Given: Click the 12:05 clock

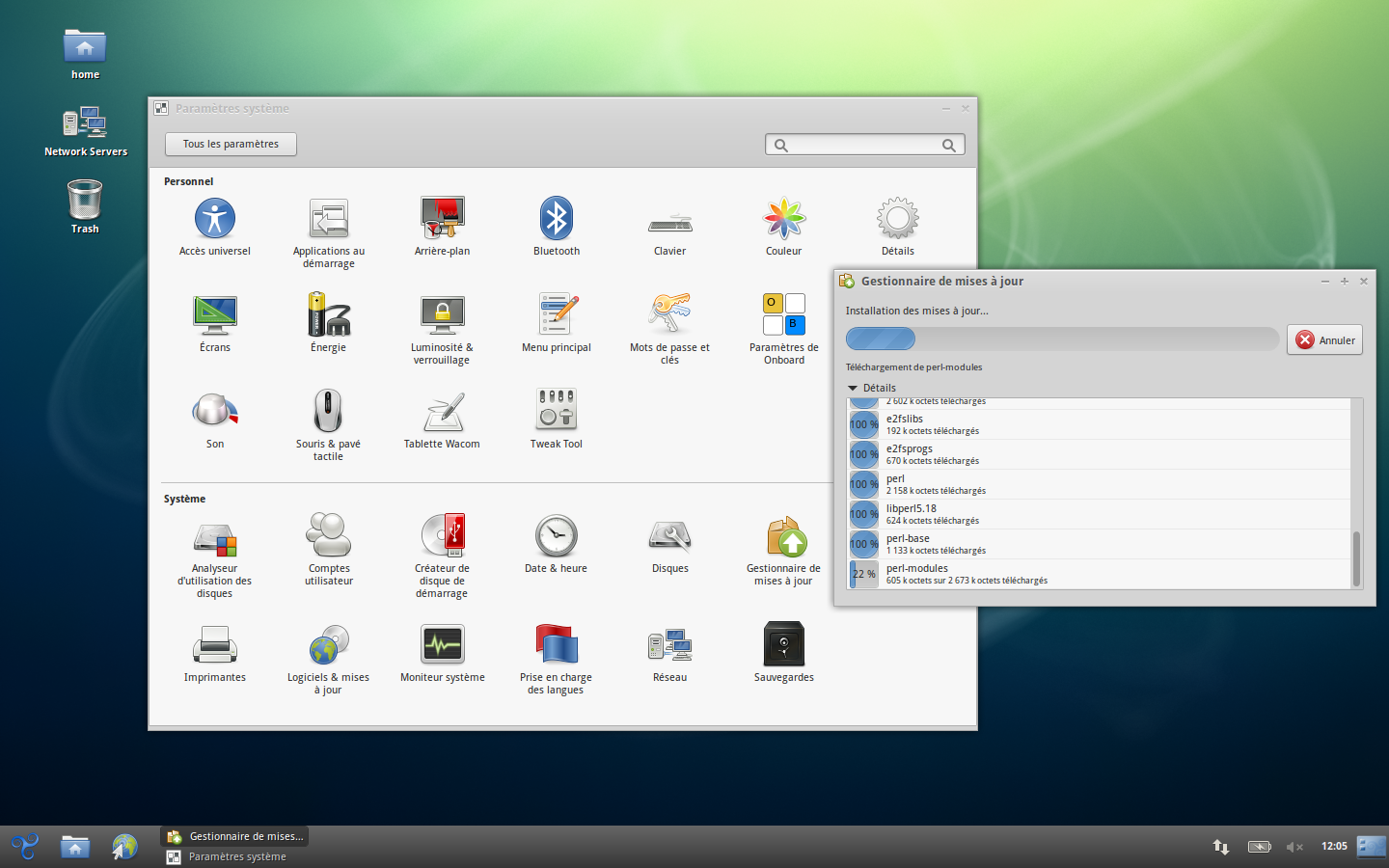Looking at the screenshot, I should click(1334, 846).
